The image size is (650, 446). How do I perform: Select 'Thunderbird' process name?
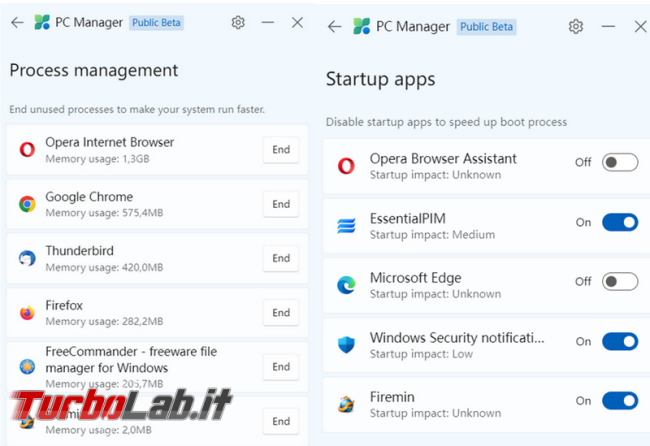coord(79,251)
